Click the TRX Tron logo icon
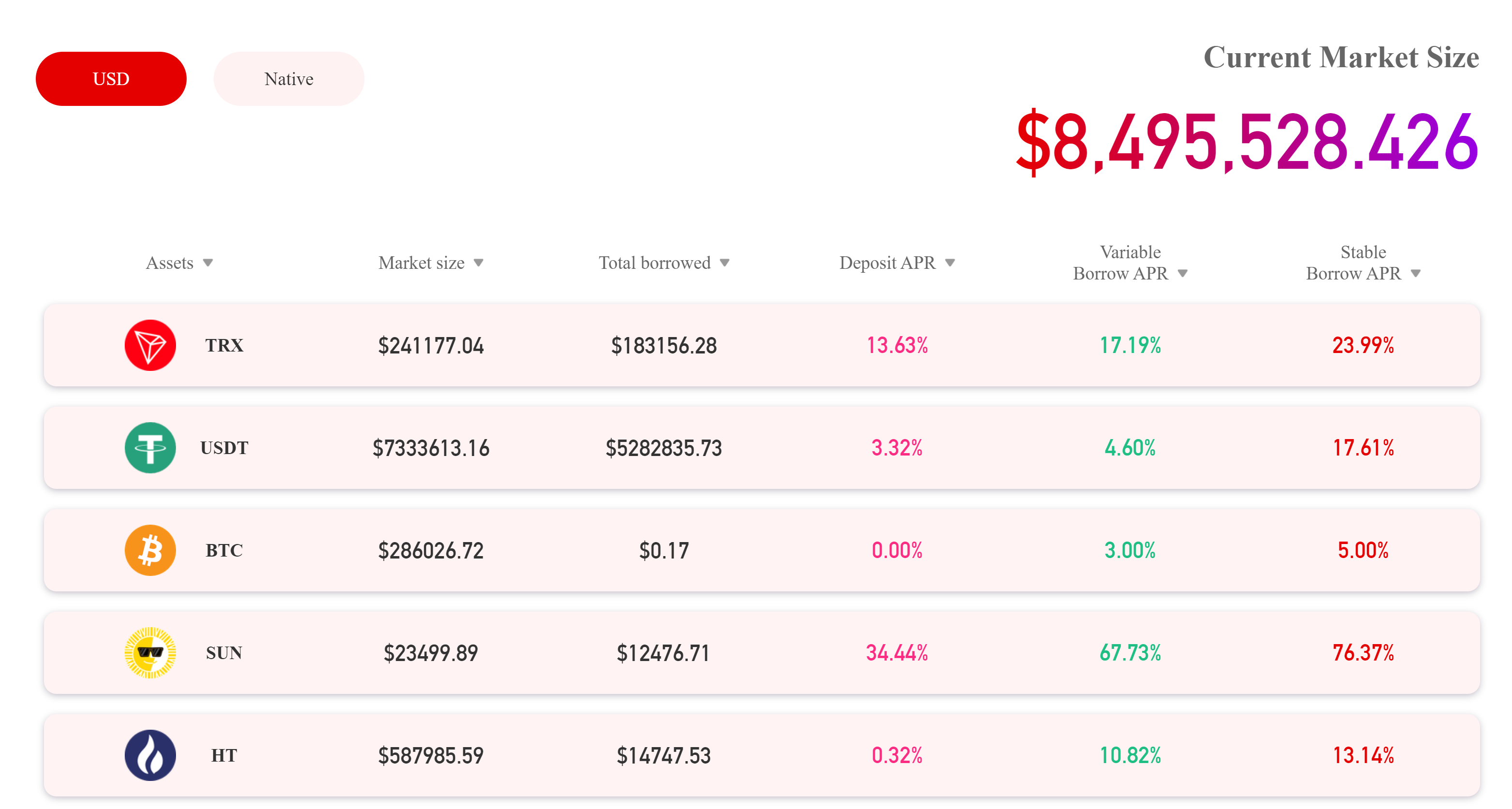Image resolution: width=1512 pixels, height=809 pixels. pyautogui.click(x=150, y=345)
